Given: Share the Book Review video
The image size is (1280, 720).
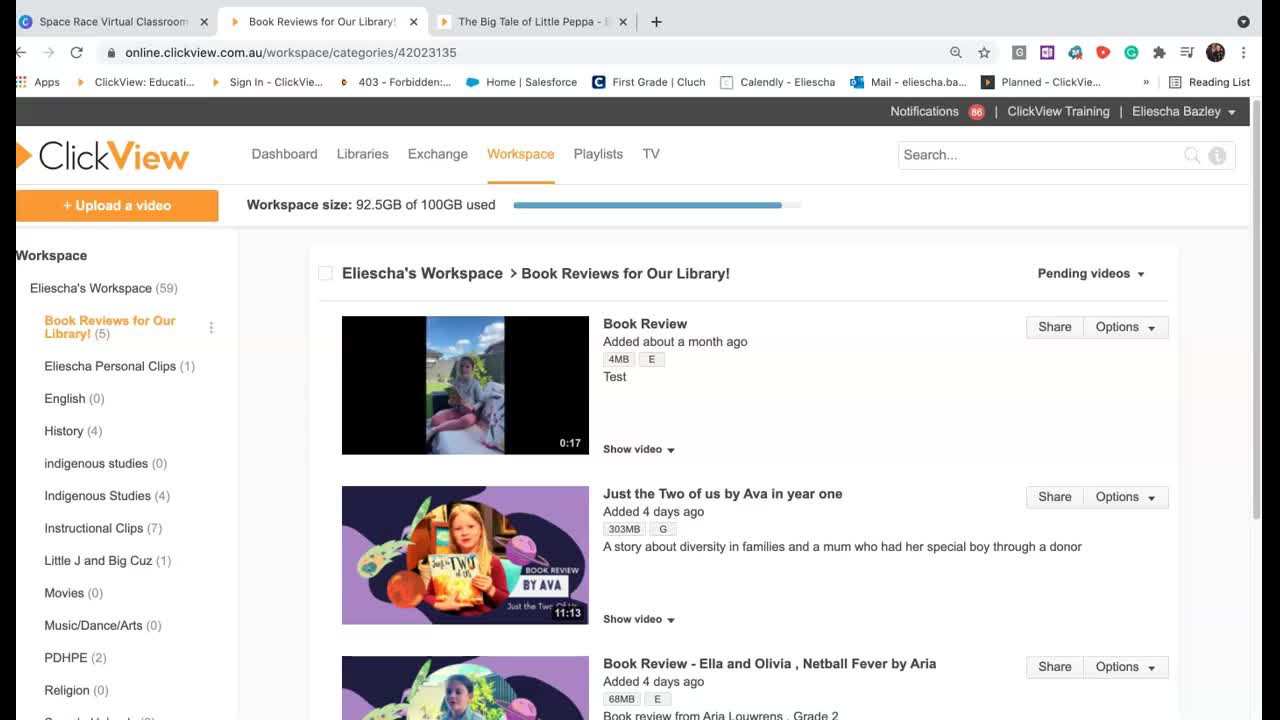Looking at the screenshot, I should click(1055, 327).
